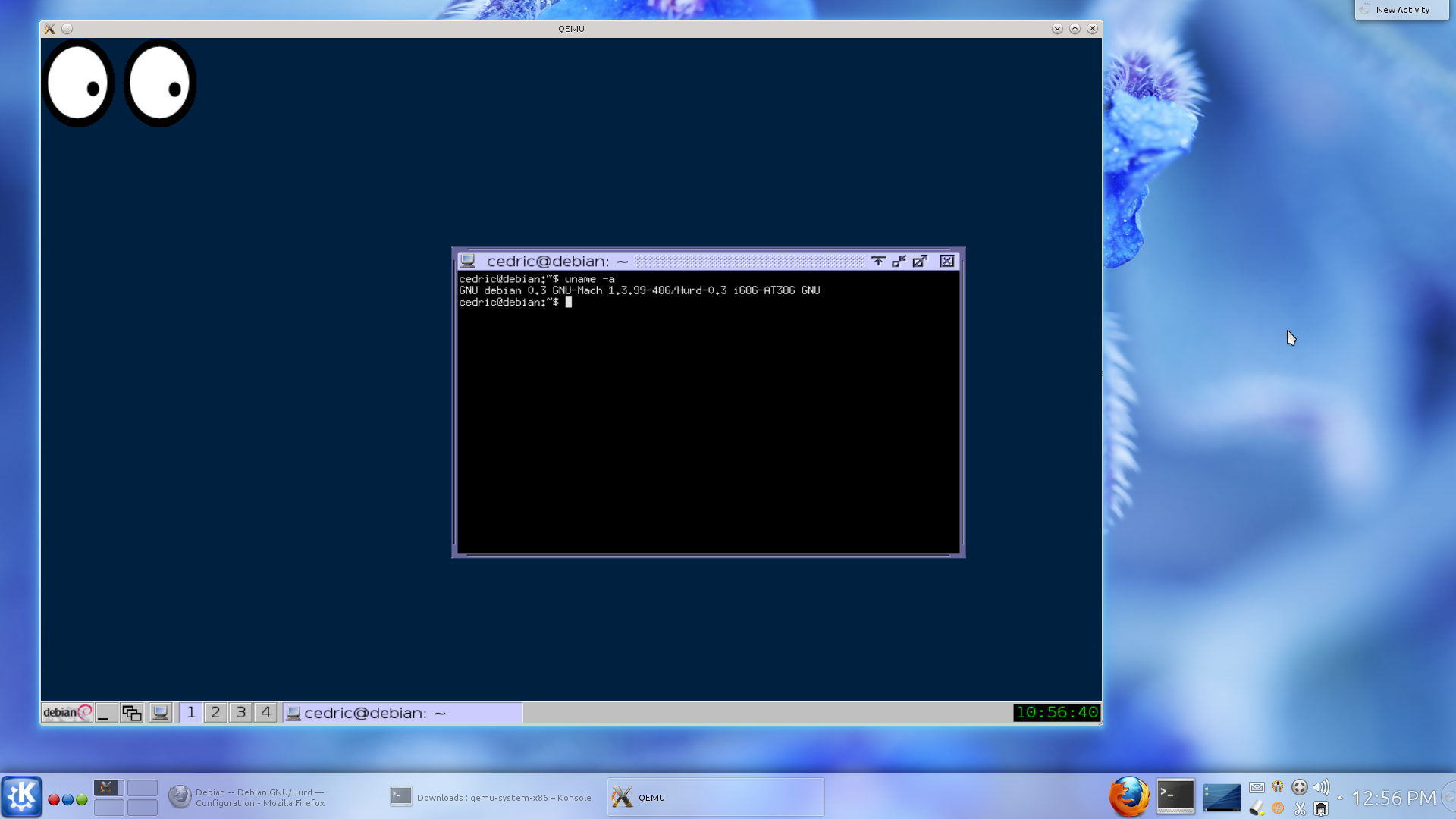
Task: Open the window list icon in guest taskbar
Action: [132, 713]
